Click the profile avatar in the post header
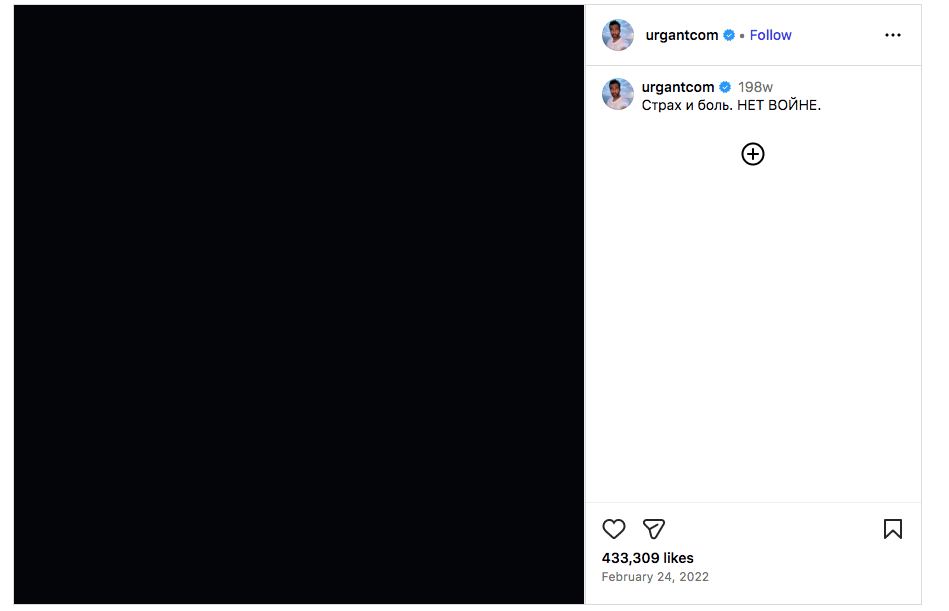Screen dimensions: 949x611 (x=618, y=35)
